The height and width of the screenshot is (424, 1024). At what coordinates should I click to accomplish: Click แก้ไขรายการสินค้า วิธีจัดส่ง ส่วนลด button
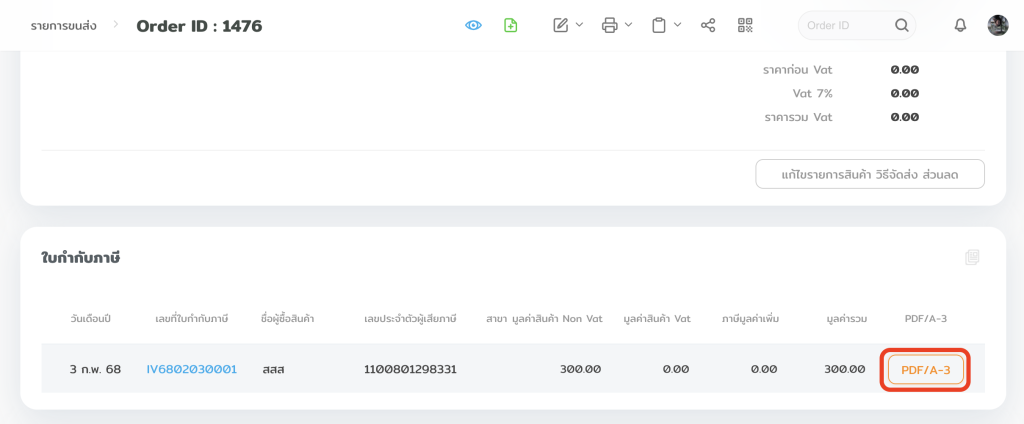pyautogui.click(x=870, y=174)
